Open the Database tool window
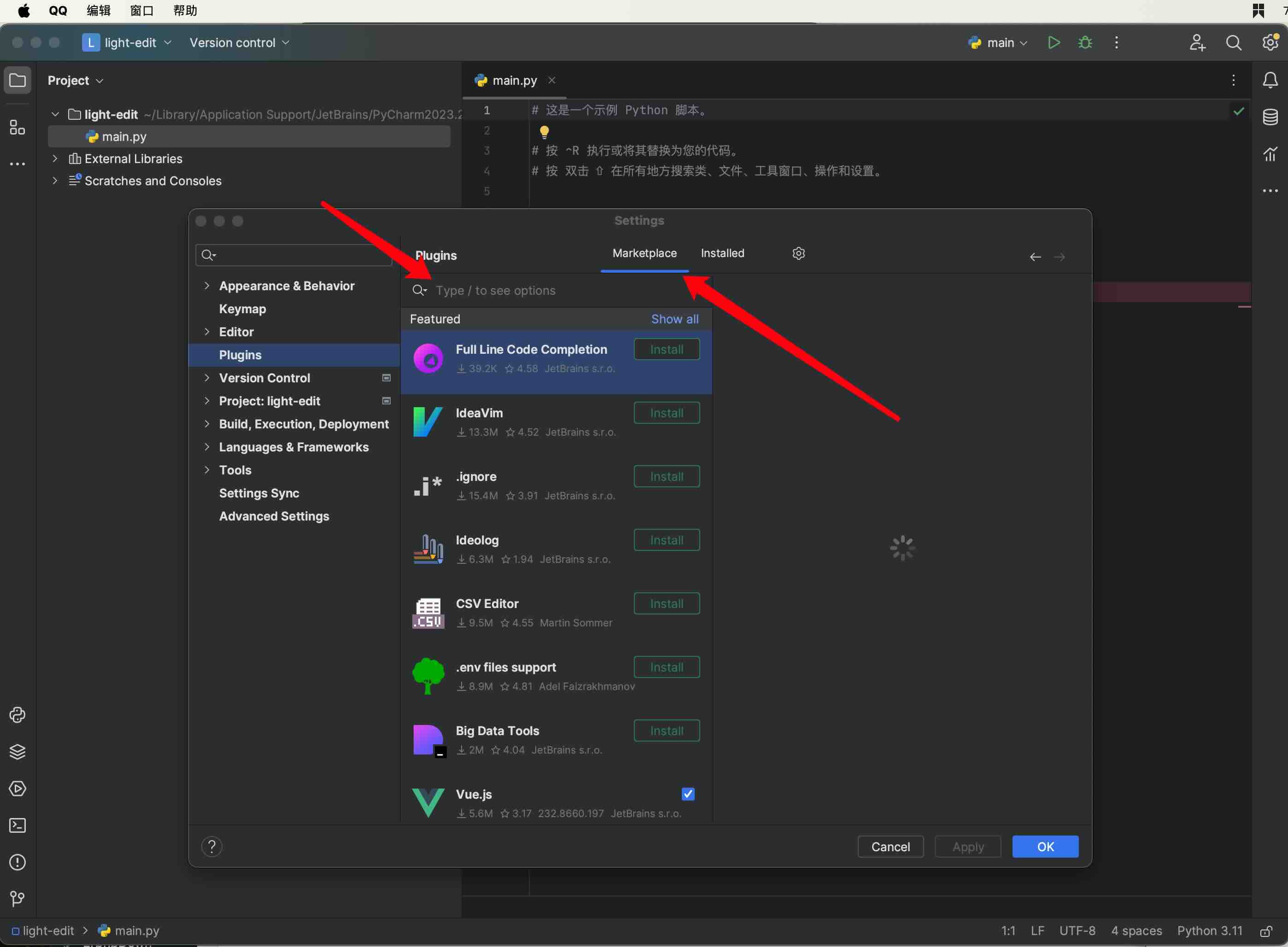1288x947 pixels. tap(1270, 117)
